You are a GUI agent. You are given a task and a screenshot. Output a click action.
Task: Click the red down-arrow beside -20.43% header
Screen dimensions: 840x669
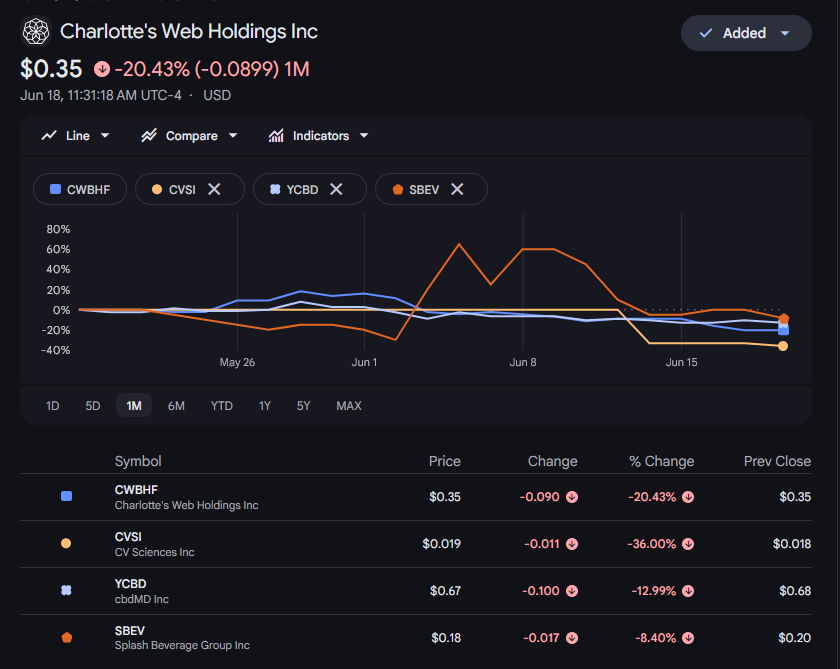coord(102,69)
